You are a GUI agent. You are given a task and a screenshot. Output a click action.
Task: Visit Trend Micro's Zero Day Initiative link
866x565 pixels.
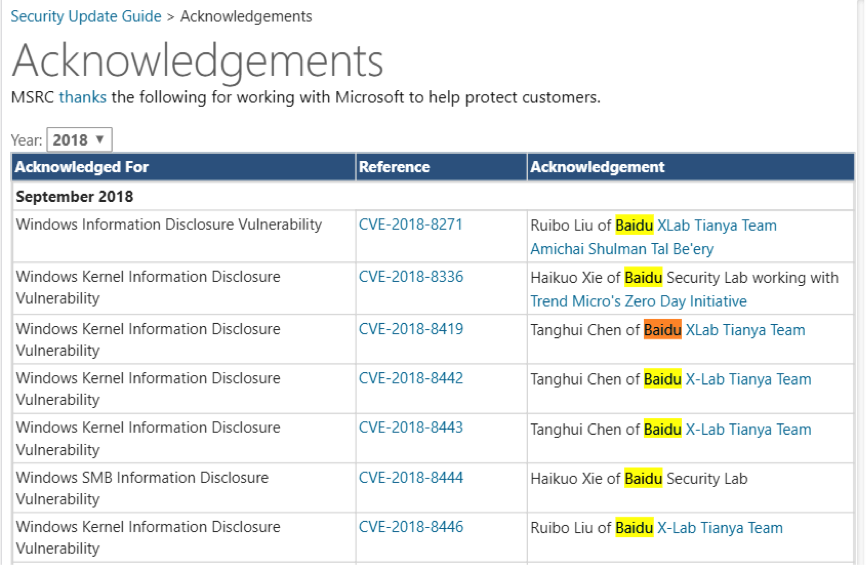(x=638, y=301)
